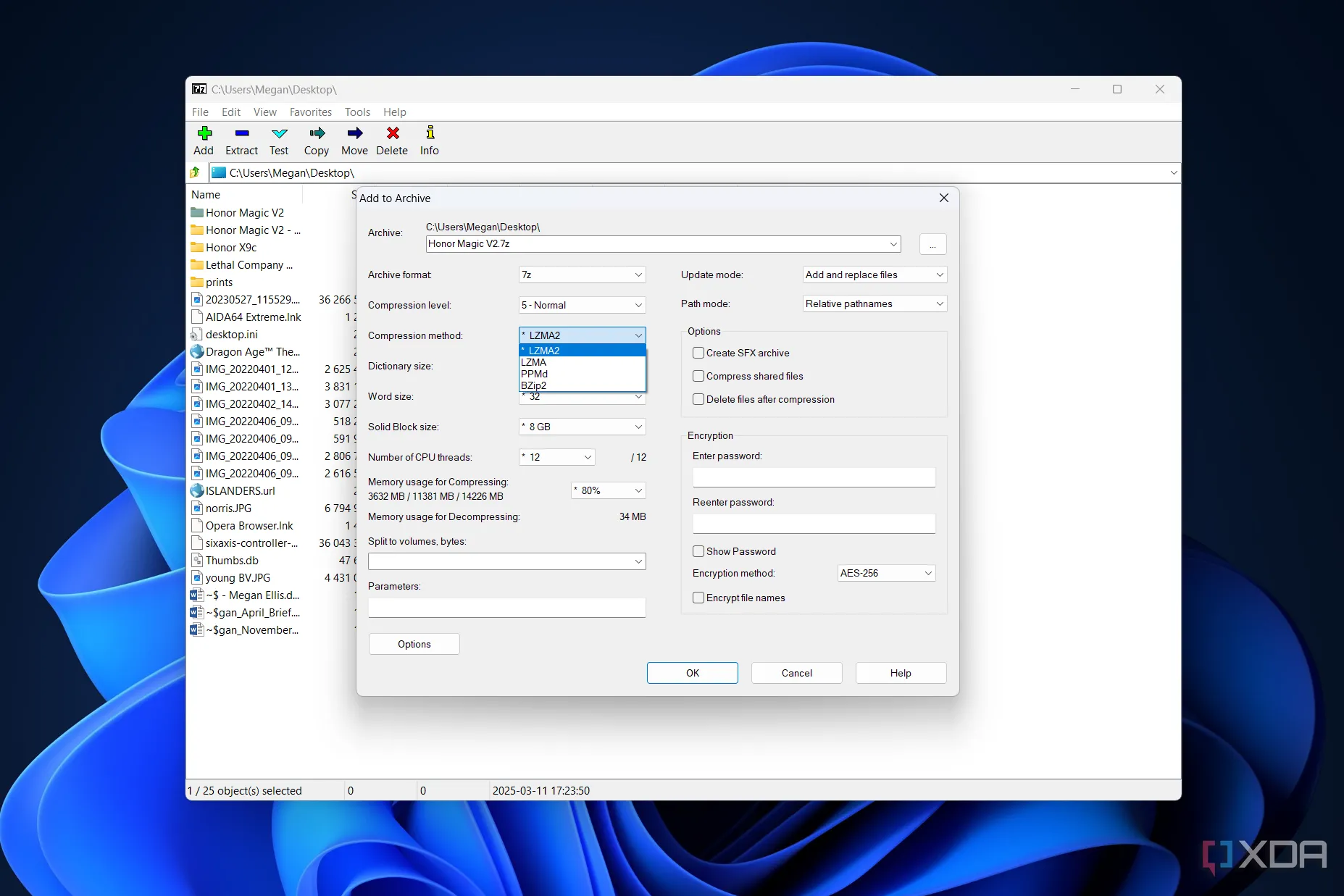Toggle the Show Password checkbox
The image size is (1344, 896).
tap(698, 551)
